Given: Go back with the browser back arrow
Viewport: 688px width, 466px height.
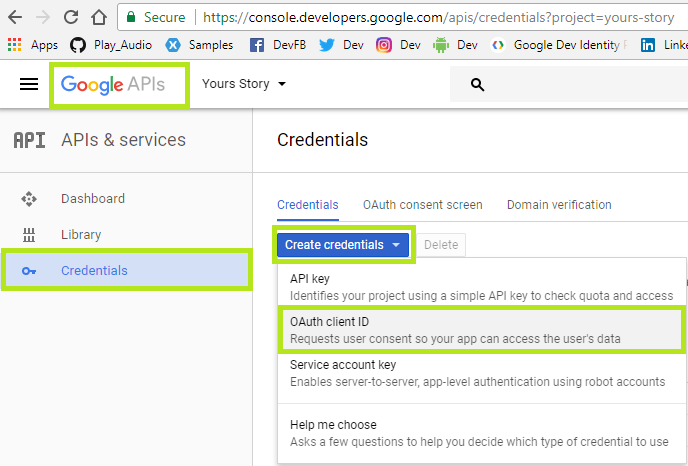Looking at the screenshot, I should [x=15, y=17].
